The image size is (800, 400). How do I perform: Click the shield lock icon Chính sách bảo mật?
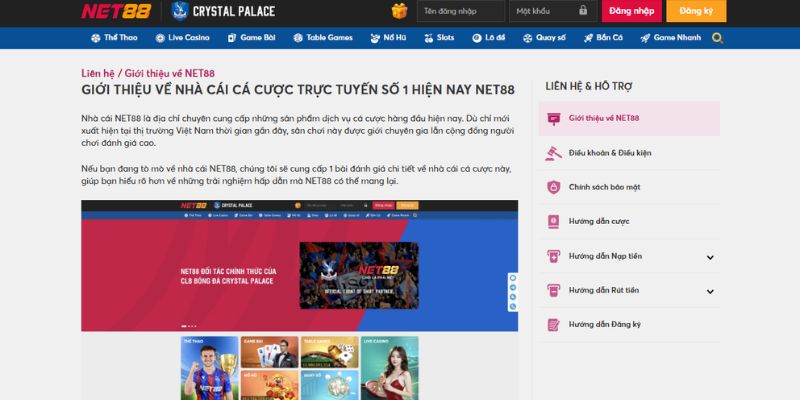(x=554, y=187)
